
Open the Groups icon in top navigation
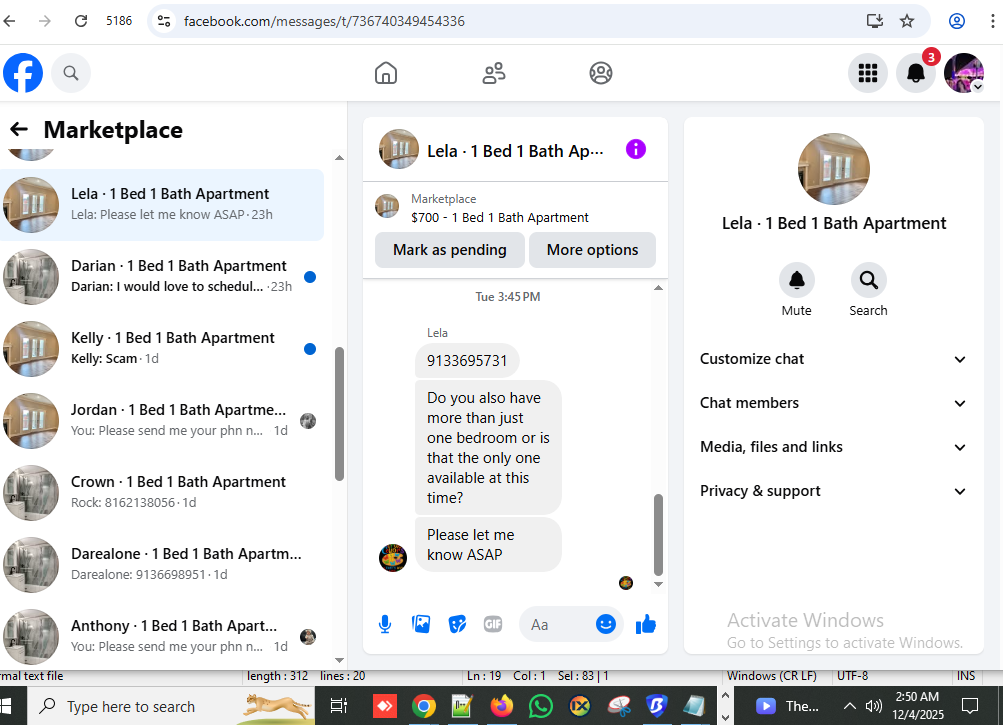point(601,73)
